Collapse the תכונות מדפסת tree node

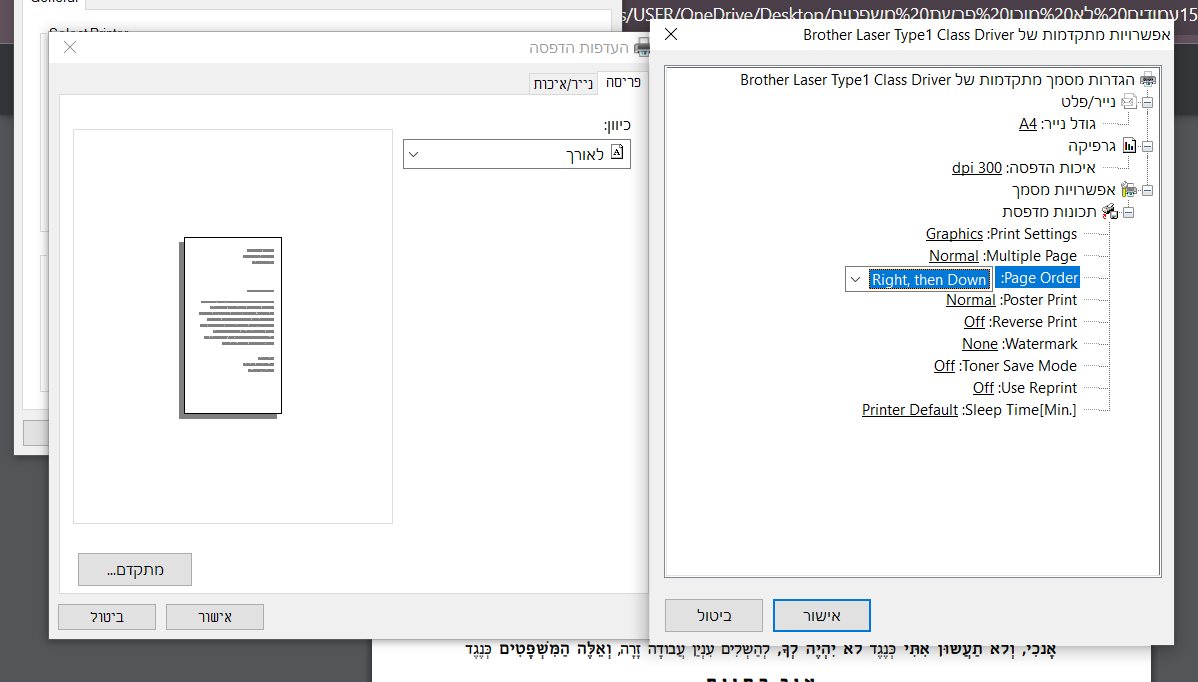tap(1128, 212)
